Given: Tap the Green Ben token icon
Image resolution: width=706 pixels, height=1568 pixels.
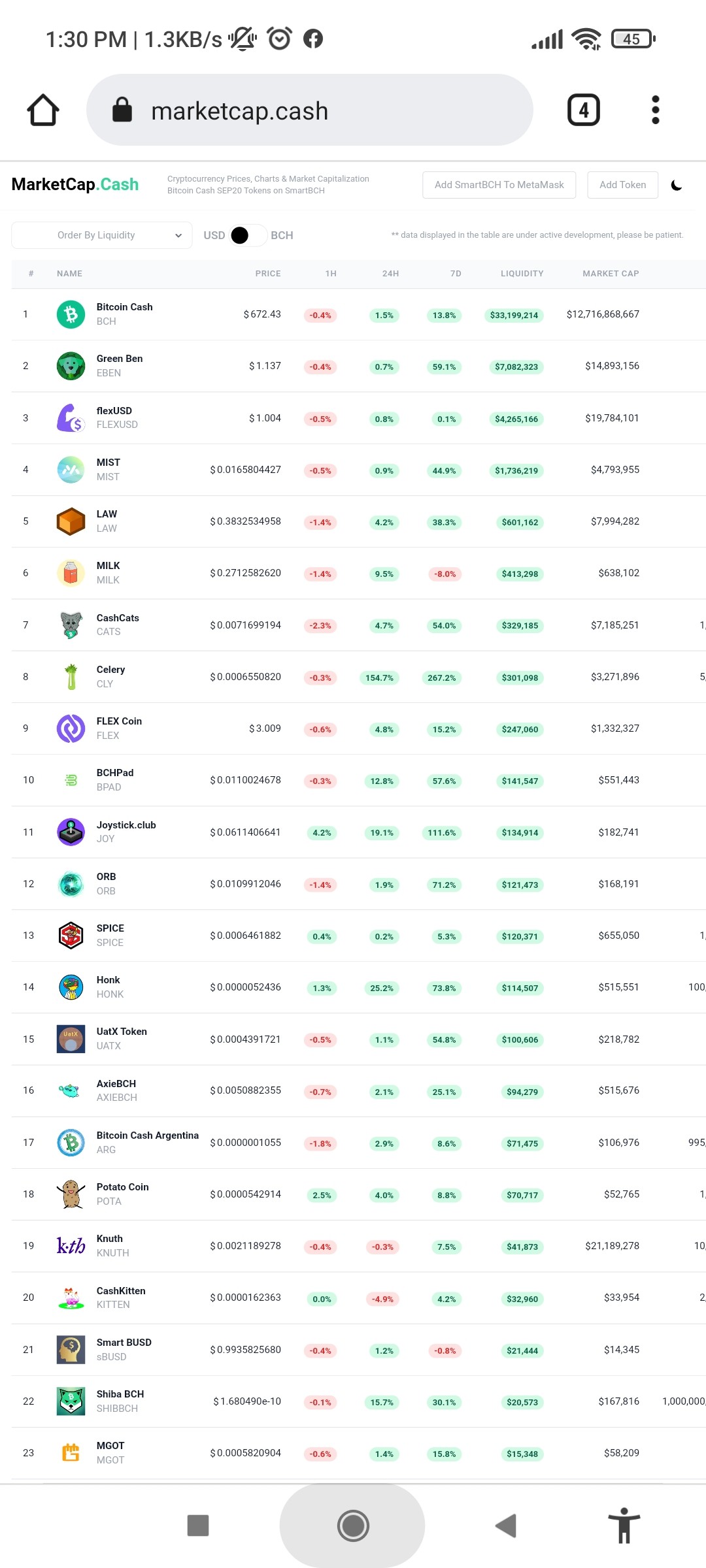Looking at the screenshot, I should coord(71,366).
